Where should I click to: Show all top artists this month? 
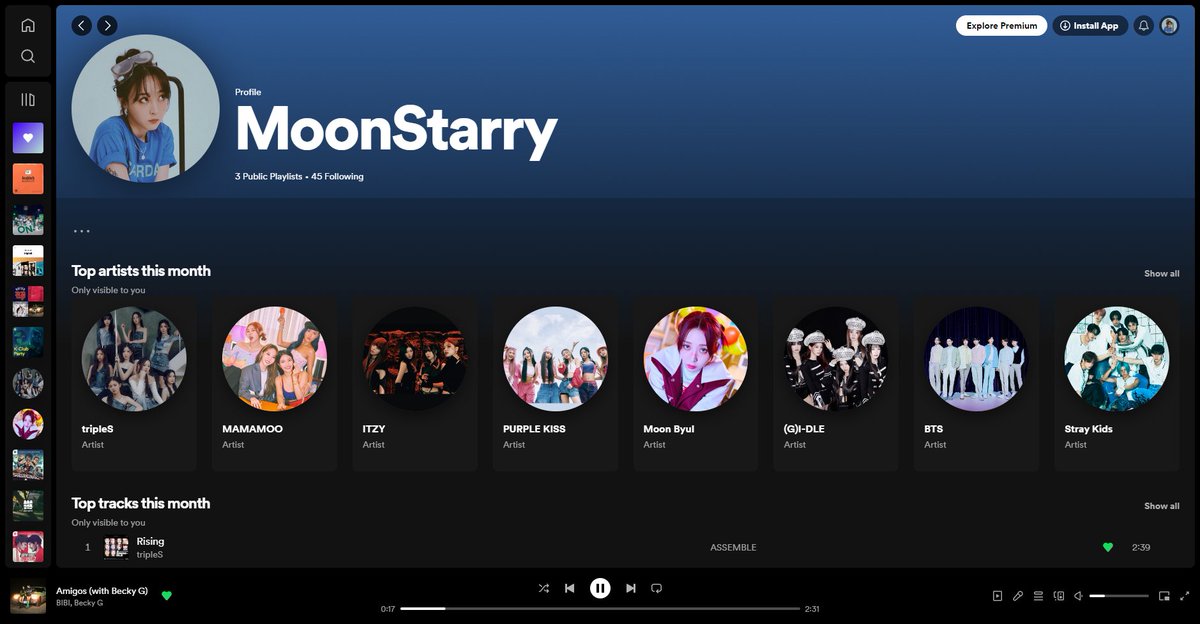pos(1161,273)
